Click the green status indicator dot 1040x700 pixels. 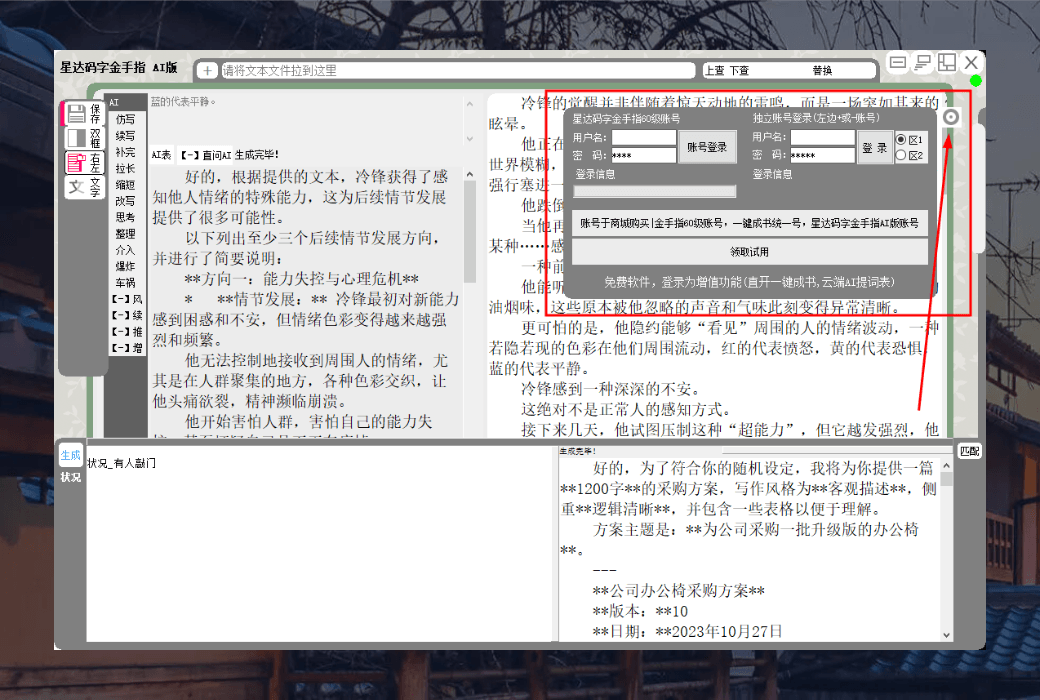pos(975,80)
